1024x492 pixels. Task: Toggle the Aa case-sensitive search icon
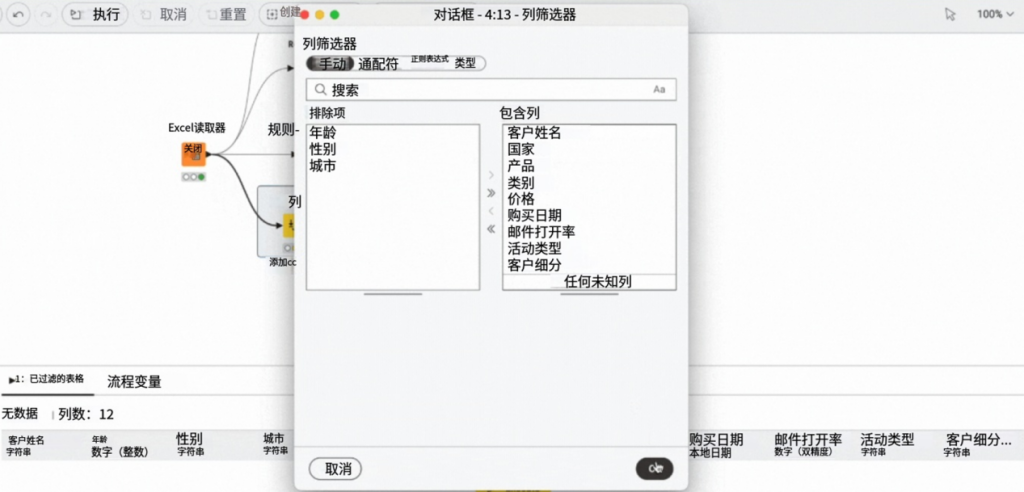coord(659,89)
